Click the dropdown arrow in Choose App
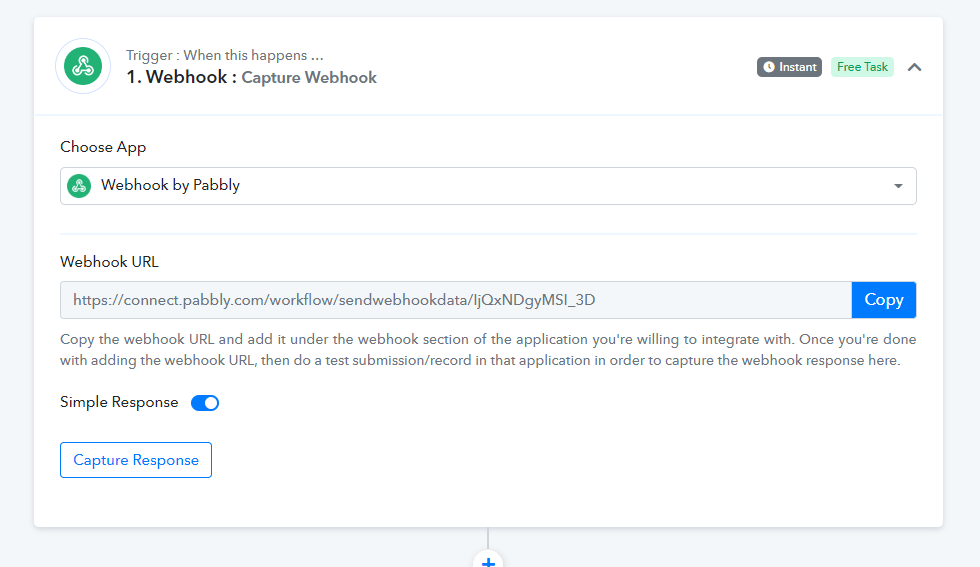This screenshot has height=567, width=980. click(898, 186)
